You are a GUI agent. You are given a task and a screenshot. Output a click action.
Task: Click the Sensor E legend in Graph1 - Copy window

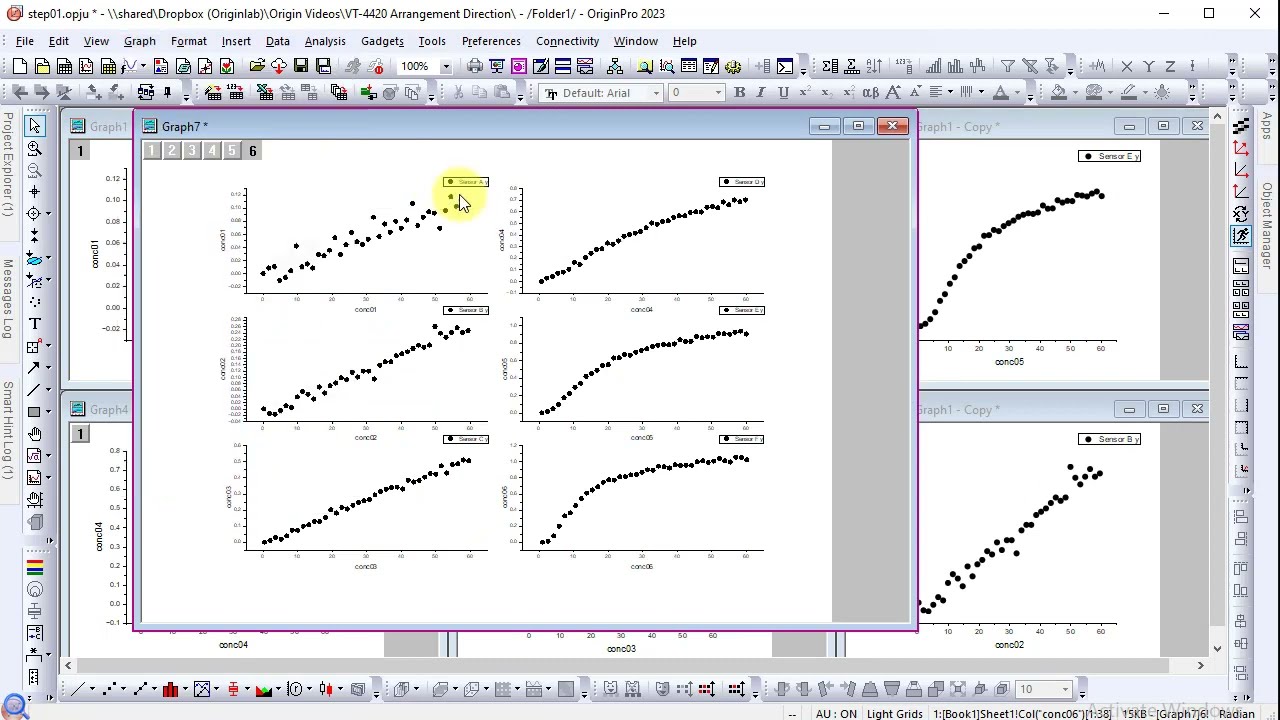point(1109,156)
